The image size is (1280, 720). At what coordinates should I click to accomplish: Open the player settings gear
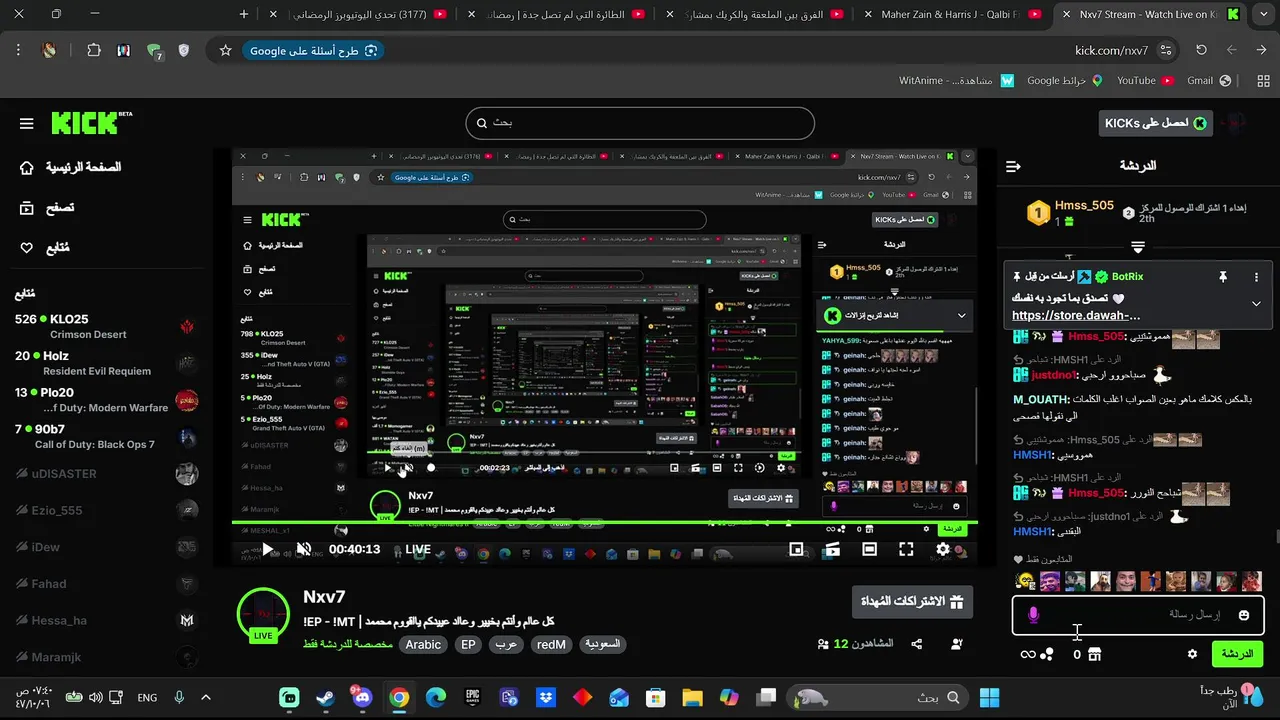point(943,549)
